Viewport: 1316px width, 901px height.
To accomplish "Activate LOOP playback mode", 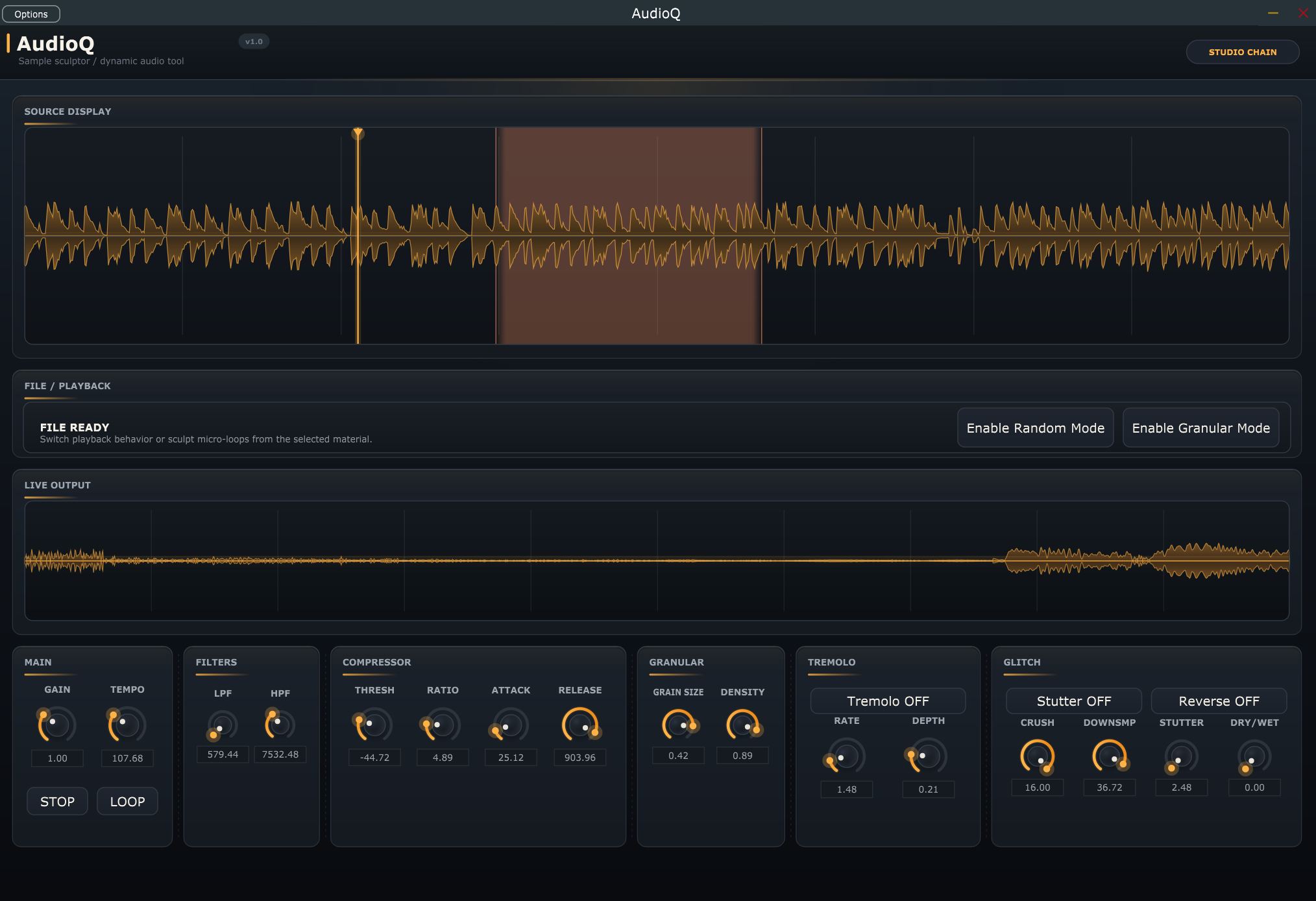I will pyautogui.click(x=127, y=800).
